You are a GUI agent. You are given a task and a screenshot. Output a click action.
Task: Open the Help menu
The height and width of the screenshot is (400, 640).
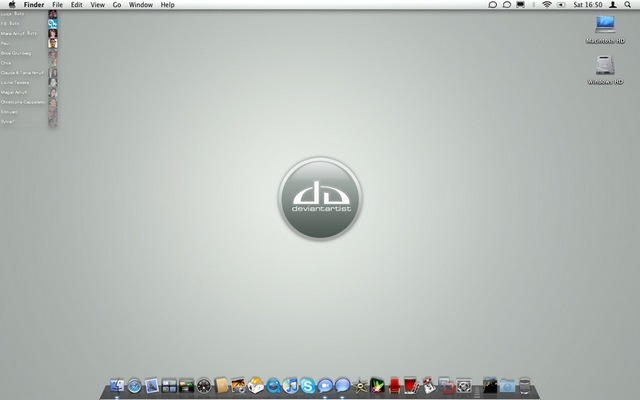[167, 5]
